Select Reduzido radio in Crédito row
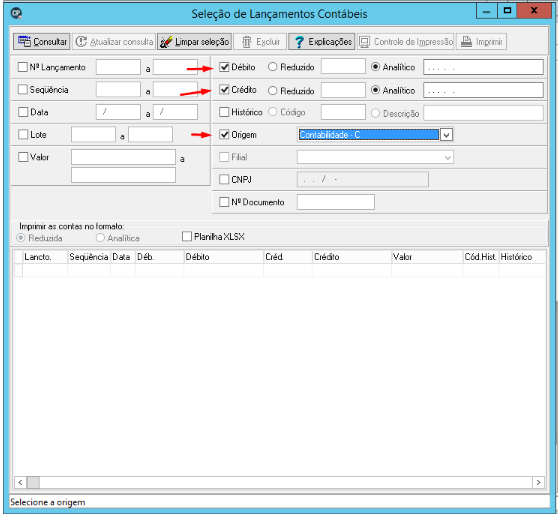Viewport: 560px width, 517px height. tap(272, 91)
